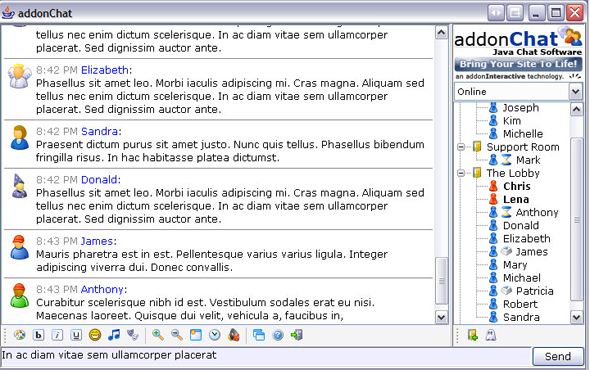590x370 pixels.
Task: Mute sounds with the speaker icon
Action: click(234, 335)
